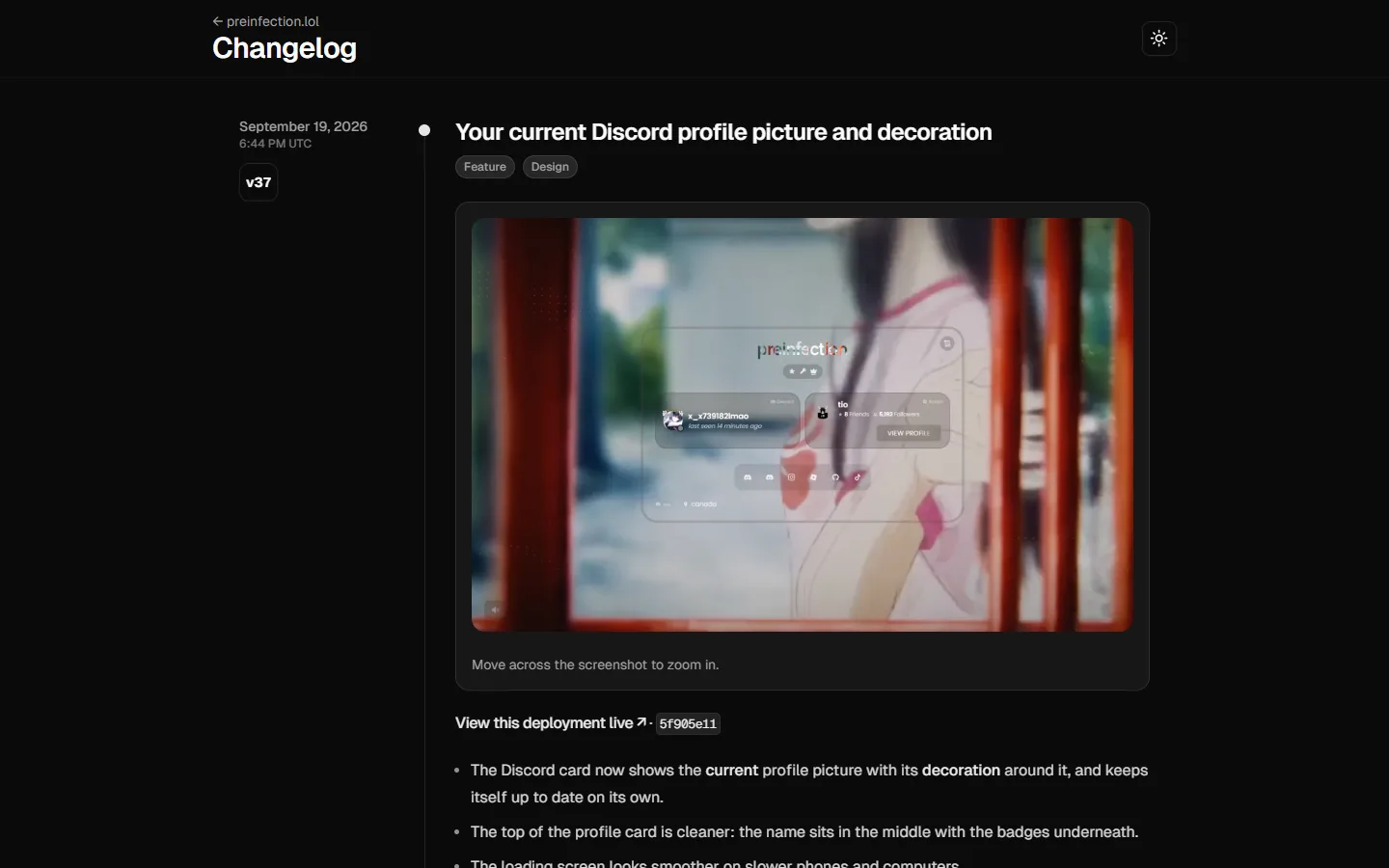Click the arrow icon next to deployment live

(642, 722)
